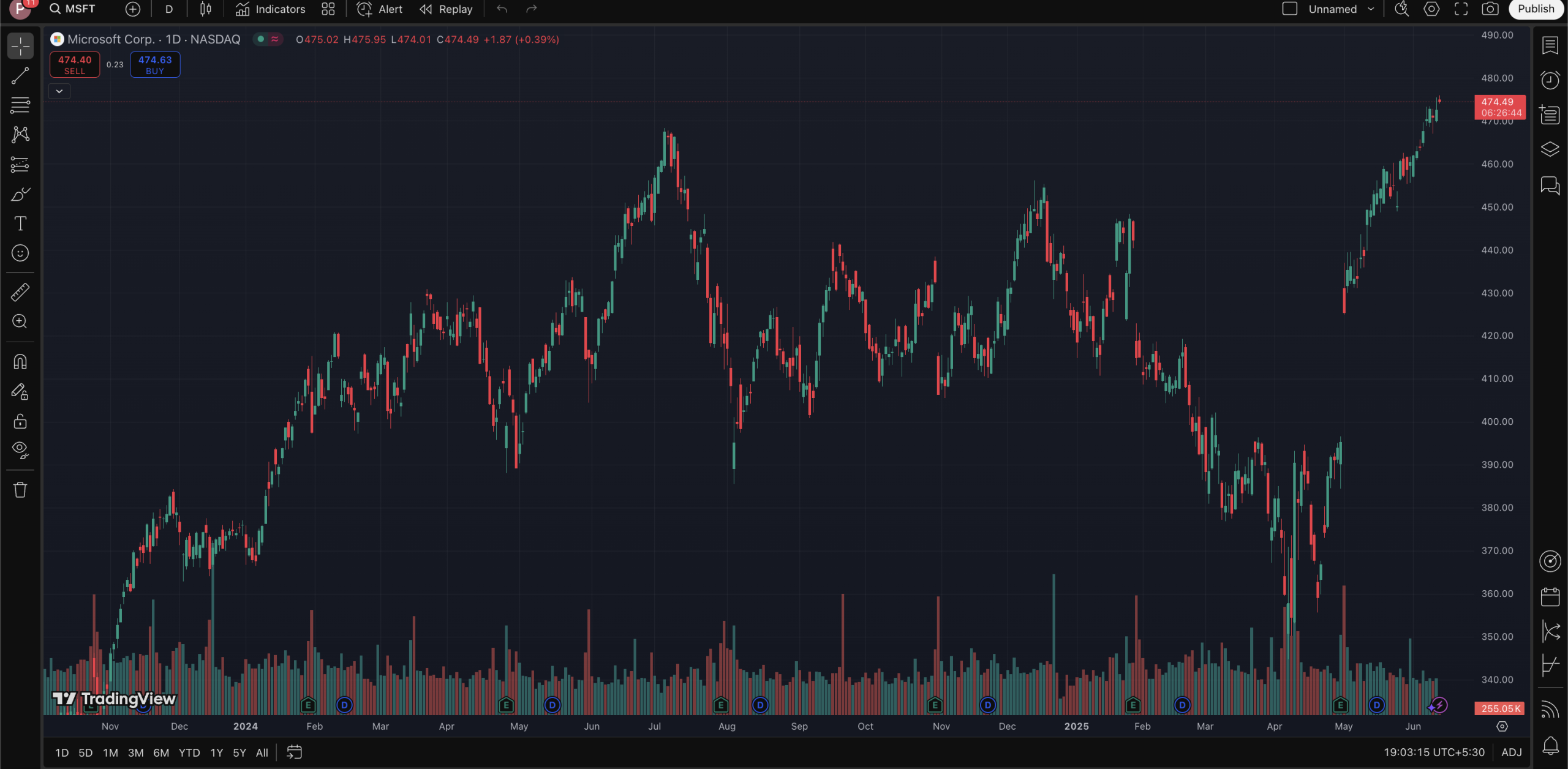This screenshot has width=1568, height=769.
Task: Open the layout setup square icon
Action: [1290, 9]
